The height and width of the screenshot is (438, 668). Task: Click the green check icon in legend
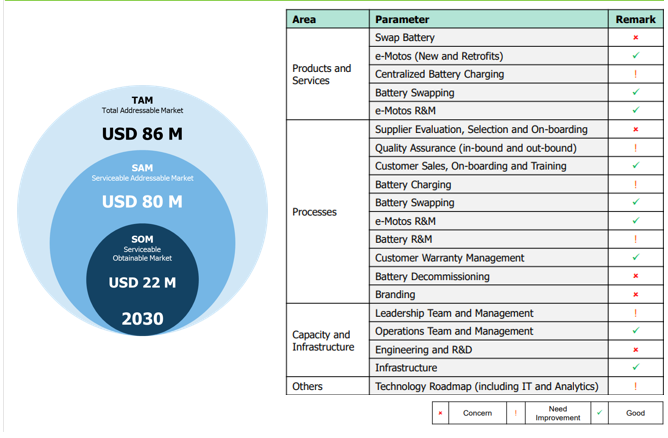(599, 412)
